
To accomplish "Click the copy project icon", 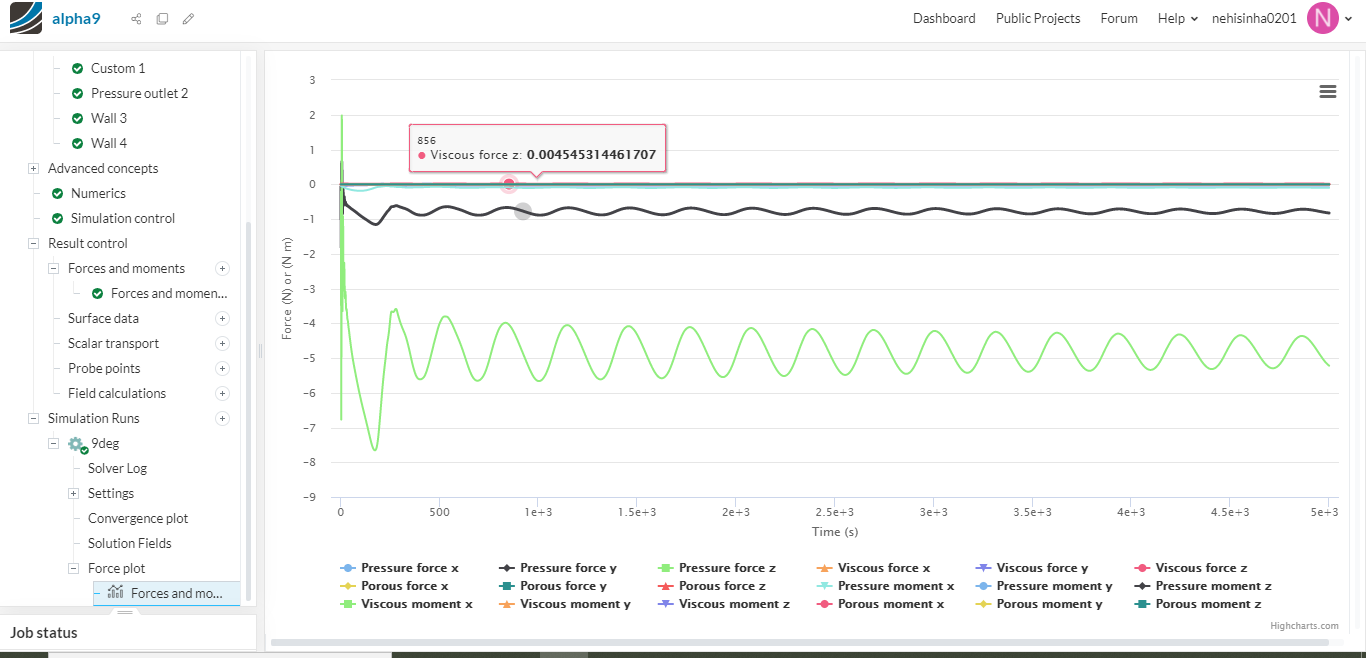I will [162, 19].
